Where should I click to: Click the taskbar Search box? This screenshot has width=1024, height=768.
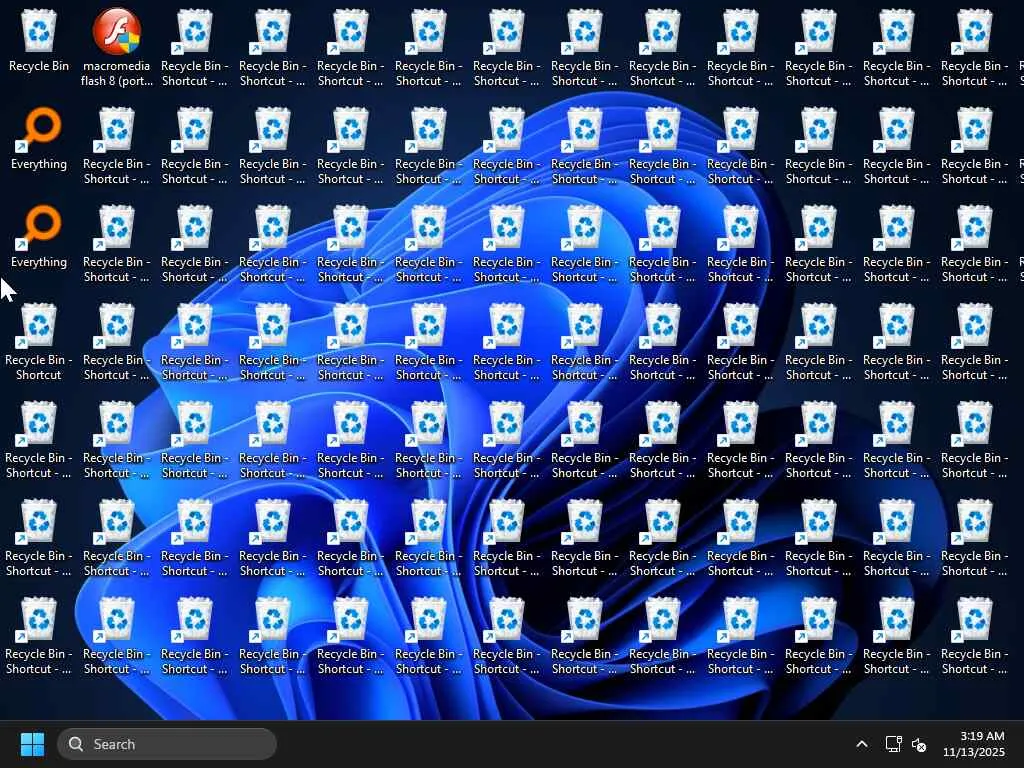click(x=167, y=744)
